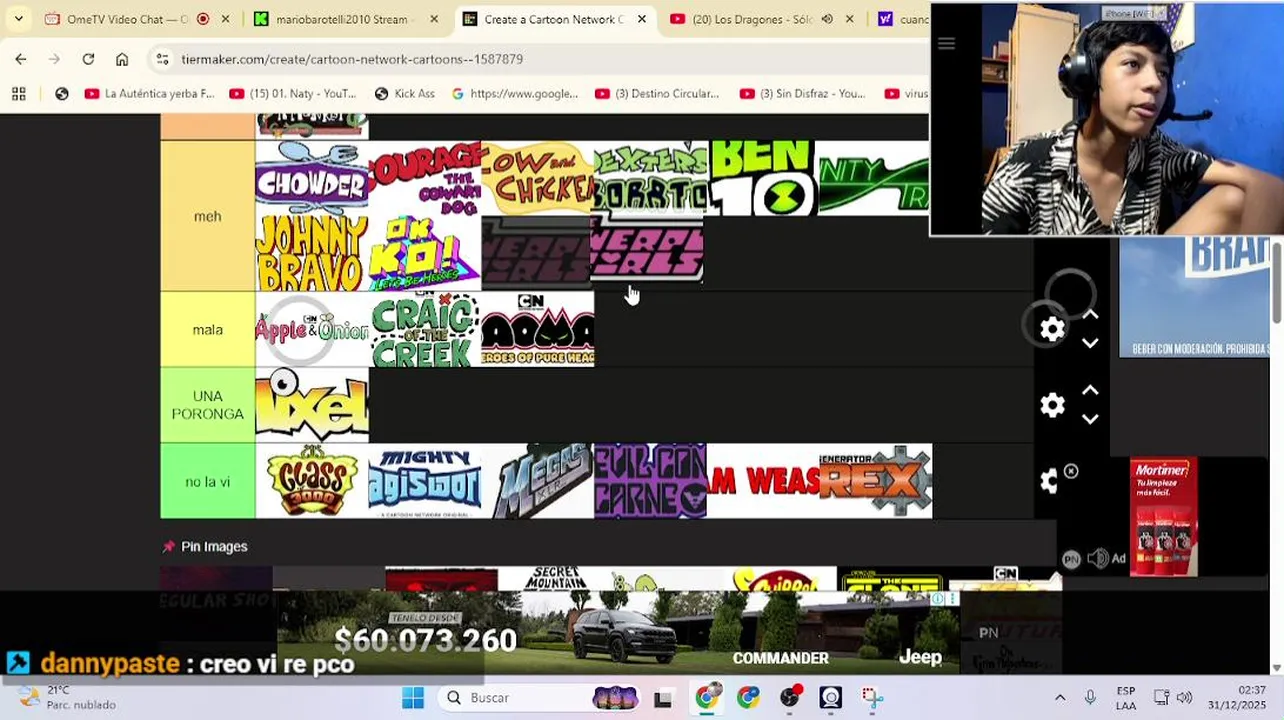
Task: Select the mala tier label
Action: (208, 329)
